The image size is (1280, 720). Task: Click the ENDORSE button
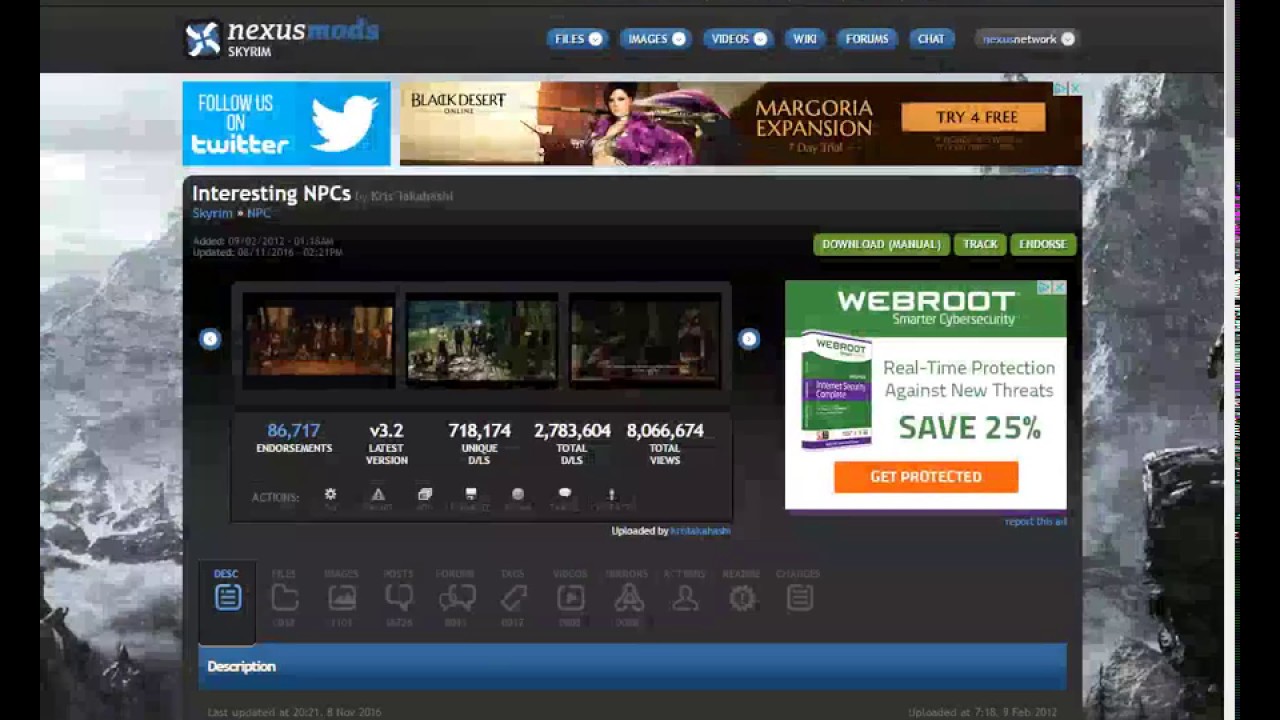pyautogui.click(x=1043, y=244)
